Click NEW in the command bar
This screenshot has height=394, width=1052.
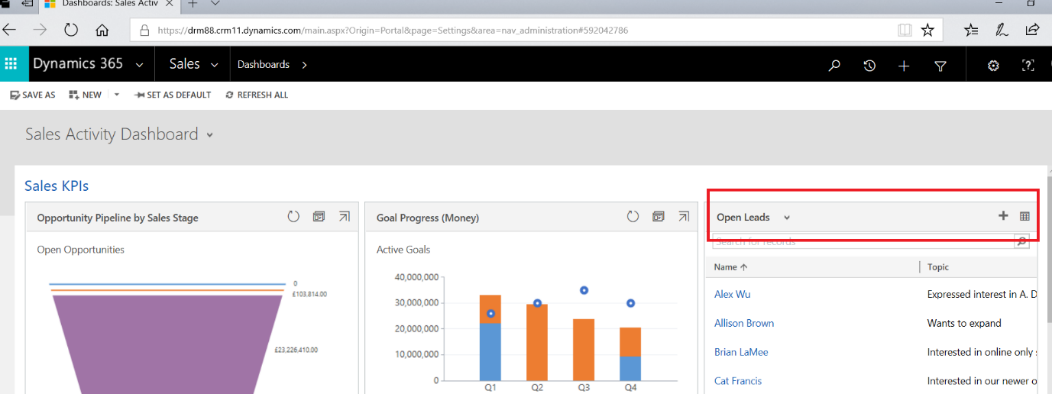click(85, 95)
